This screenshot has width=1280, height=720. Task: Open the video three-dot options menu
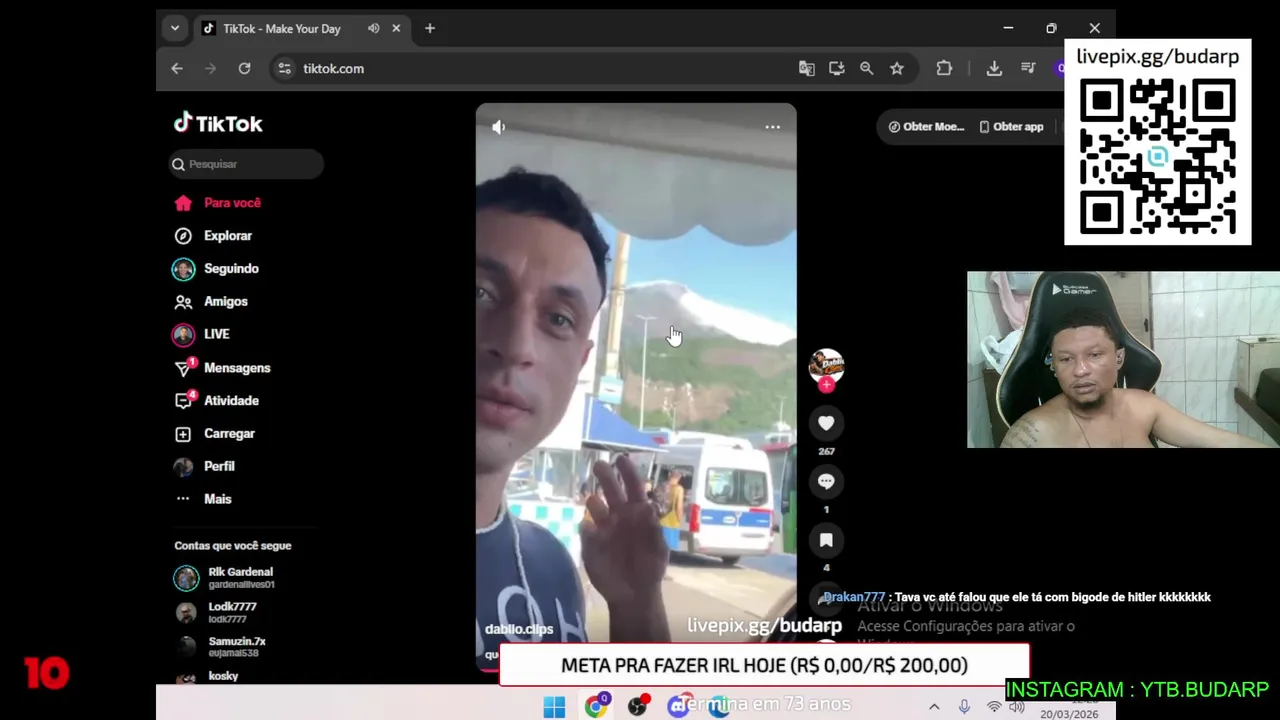pyautogui.click(x=772, y=127)
